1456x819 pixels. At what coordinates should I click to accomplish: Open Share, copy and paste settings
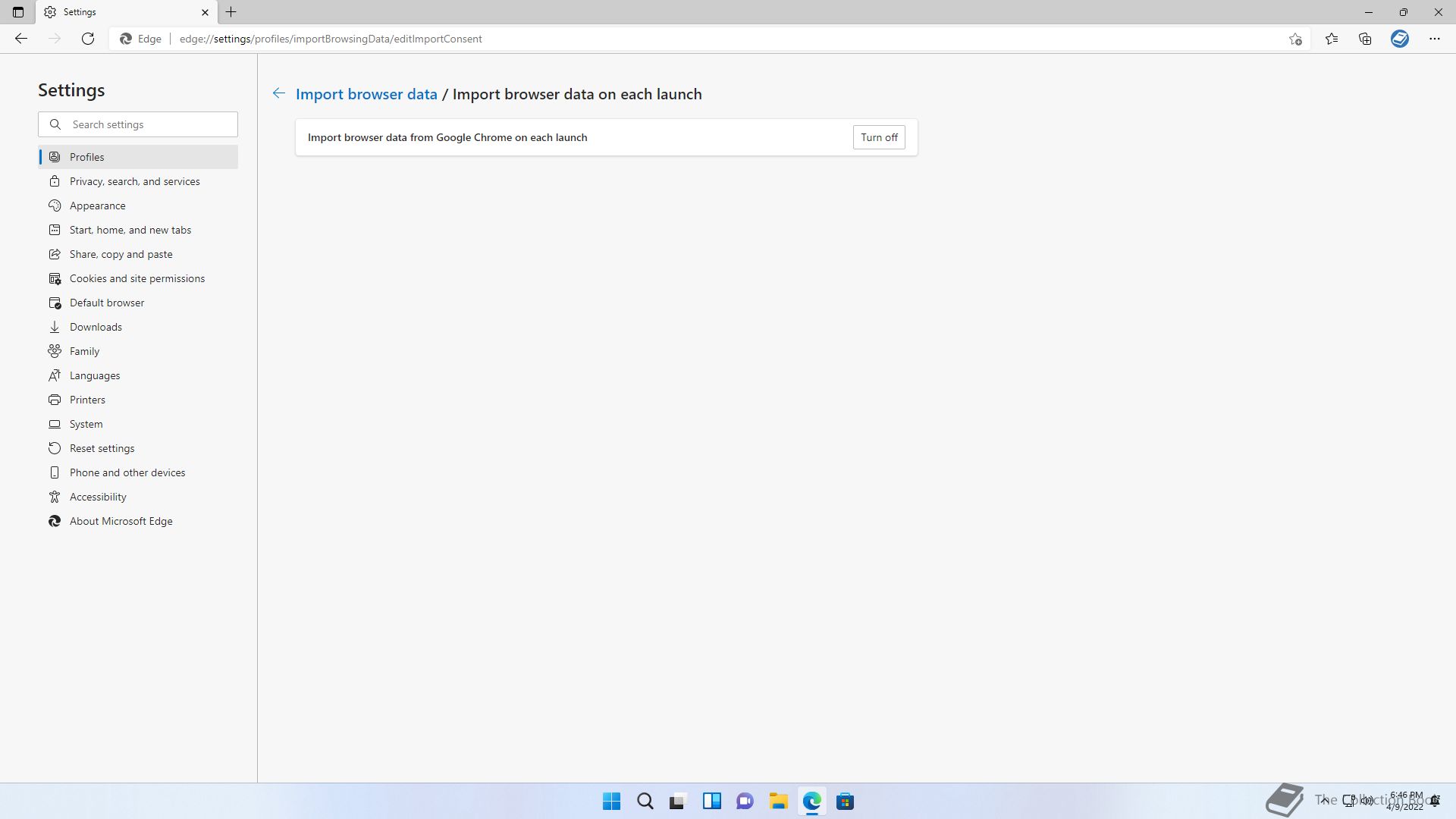tap(138, 254)
